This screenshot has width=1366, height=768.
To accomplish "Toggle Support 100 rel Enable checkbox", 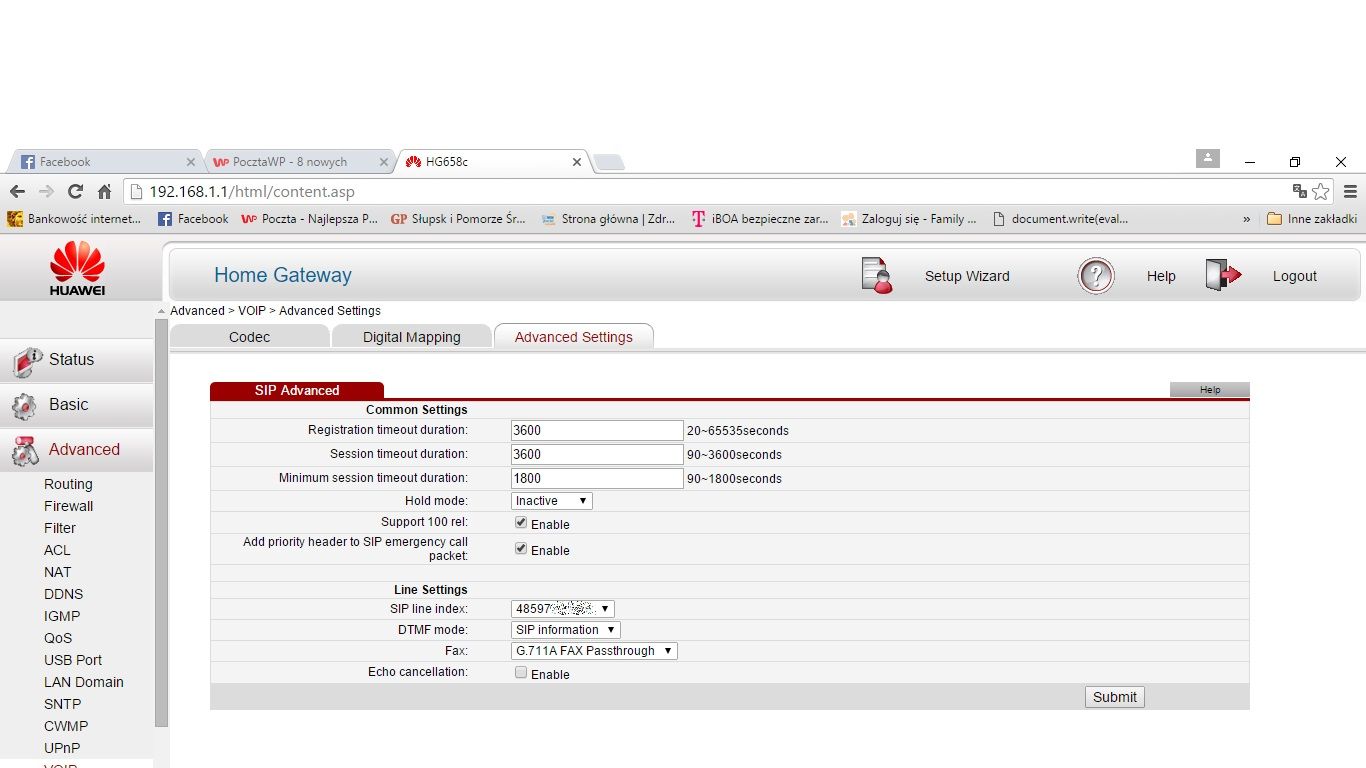I will click(521, 523).
